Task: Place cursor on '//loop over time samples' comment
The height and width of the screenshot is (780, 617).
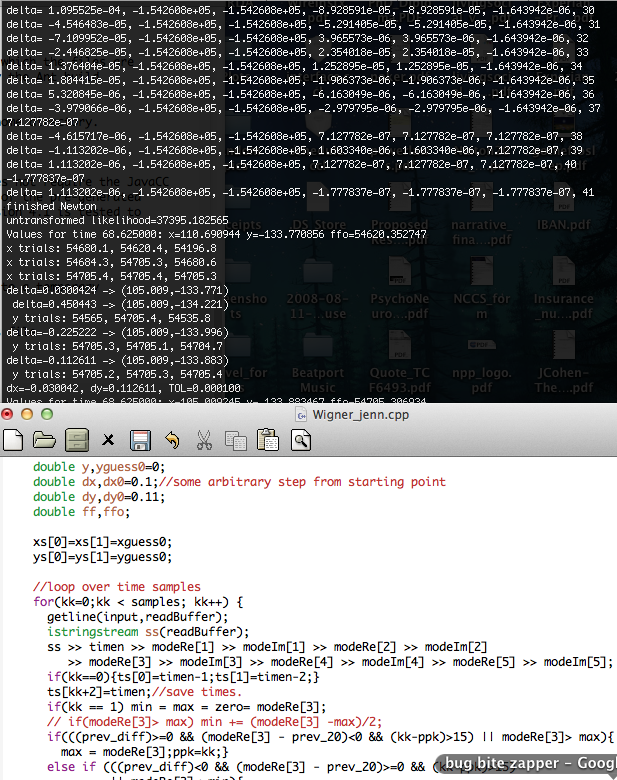Action: 116,587
